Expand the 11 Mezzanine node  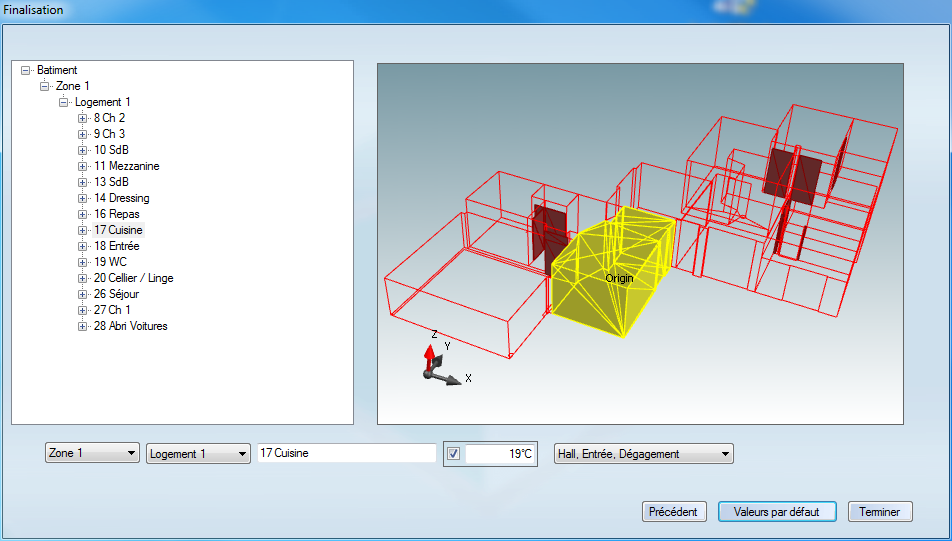(x=83, y=166)
